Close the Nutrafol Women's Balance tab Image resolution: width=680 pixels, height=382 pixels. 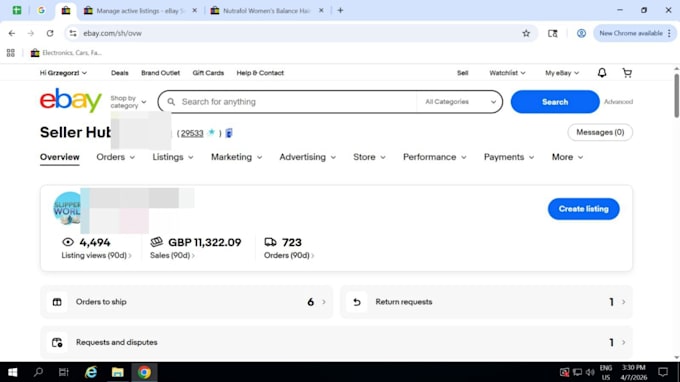(321, 10)
